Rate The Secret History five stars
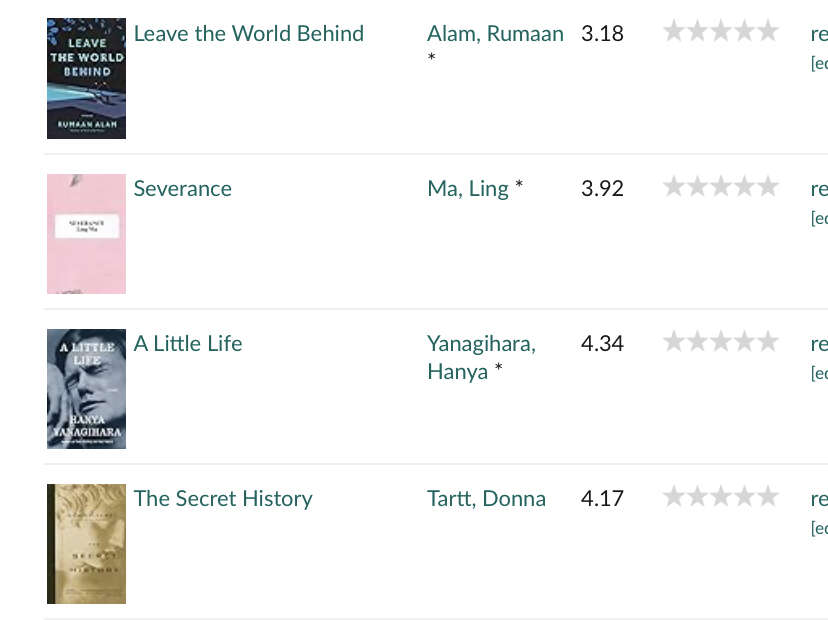 768,496
